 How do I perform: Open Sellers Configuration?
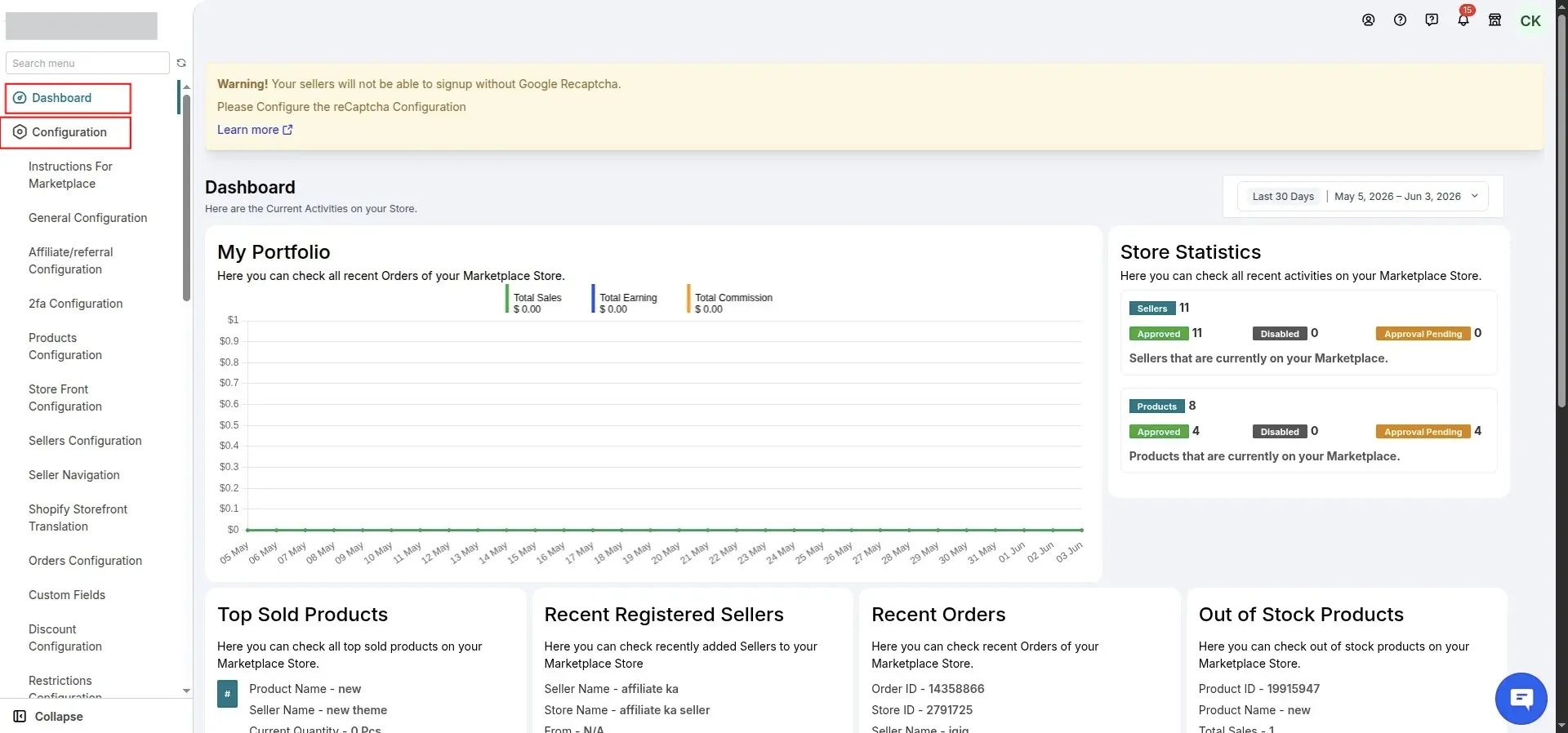(85, 441)
